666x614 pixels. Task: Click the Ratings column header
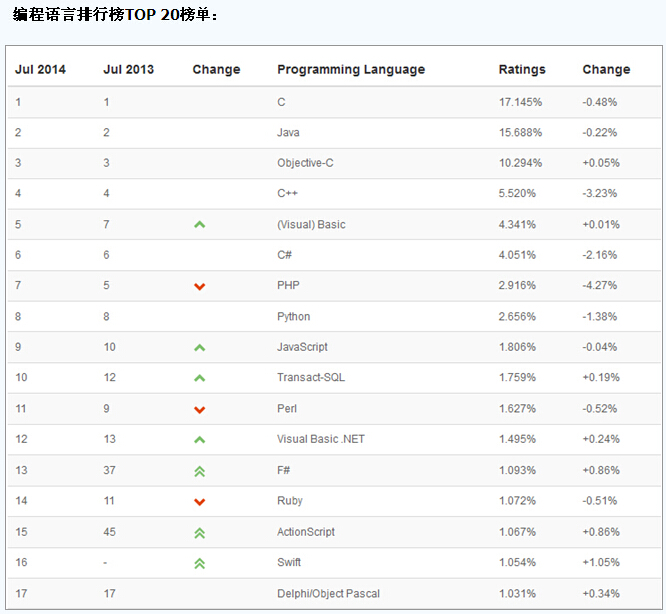click(x=521, y=69)
